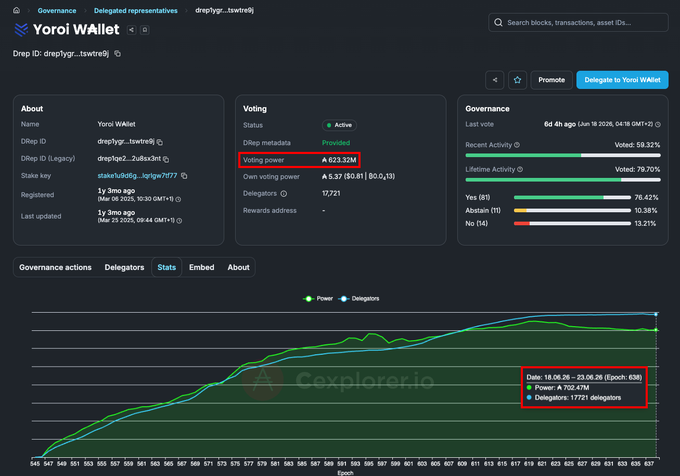
Task: Focus the search blocks, transactions input
Action: point(578,23)
